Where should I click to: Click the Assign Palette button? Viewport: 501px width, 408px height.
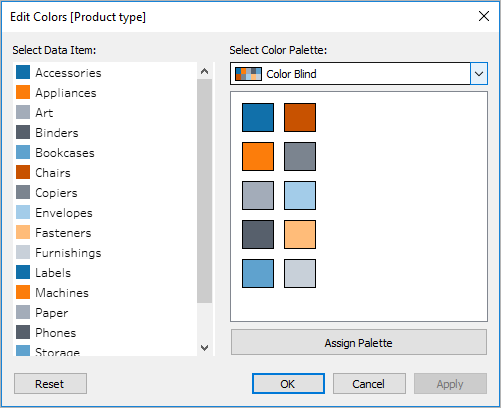click(x=359, y=343)
